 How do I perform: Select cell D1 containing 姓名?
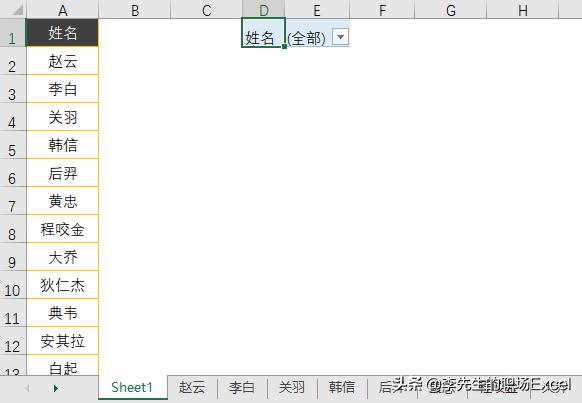coord(263,33)
